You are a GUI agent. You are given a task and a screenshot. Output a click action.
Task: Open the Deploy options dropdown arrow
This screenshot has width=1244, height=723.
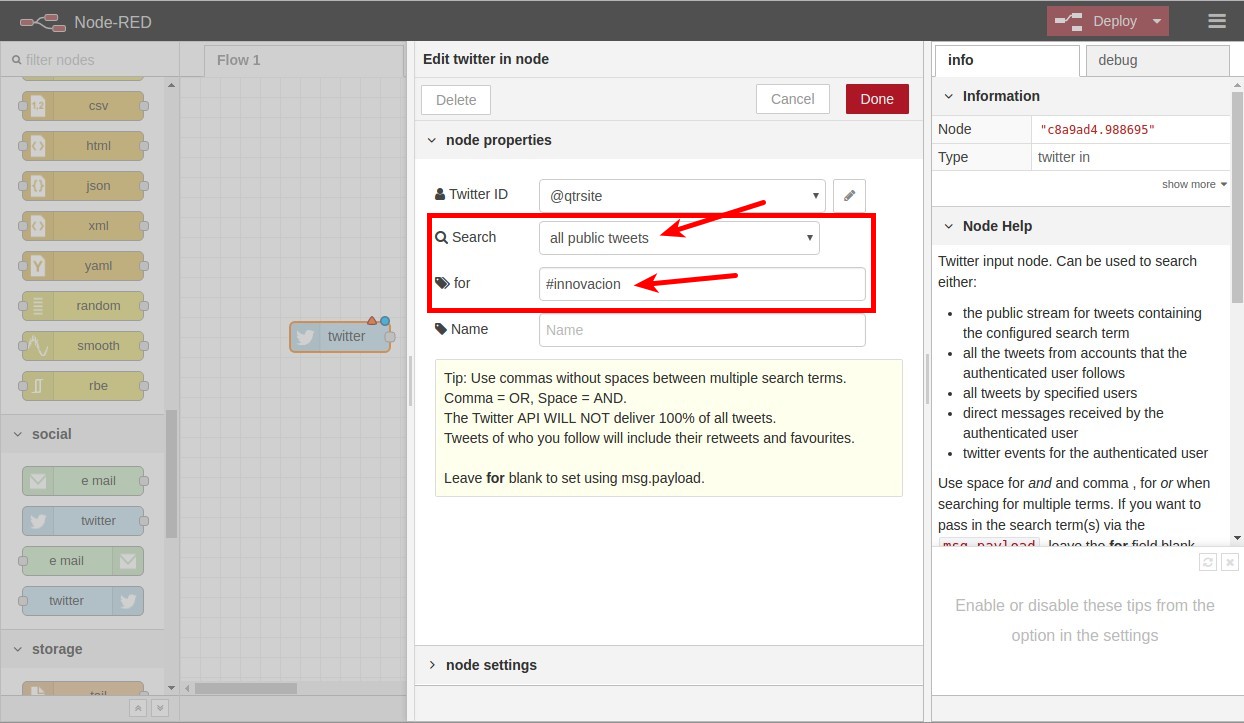(x=1156, y=21)
